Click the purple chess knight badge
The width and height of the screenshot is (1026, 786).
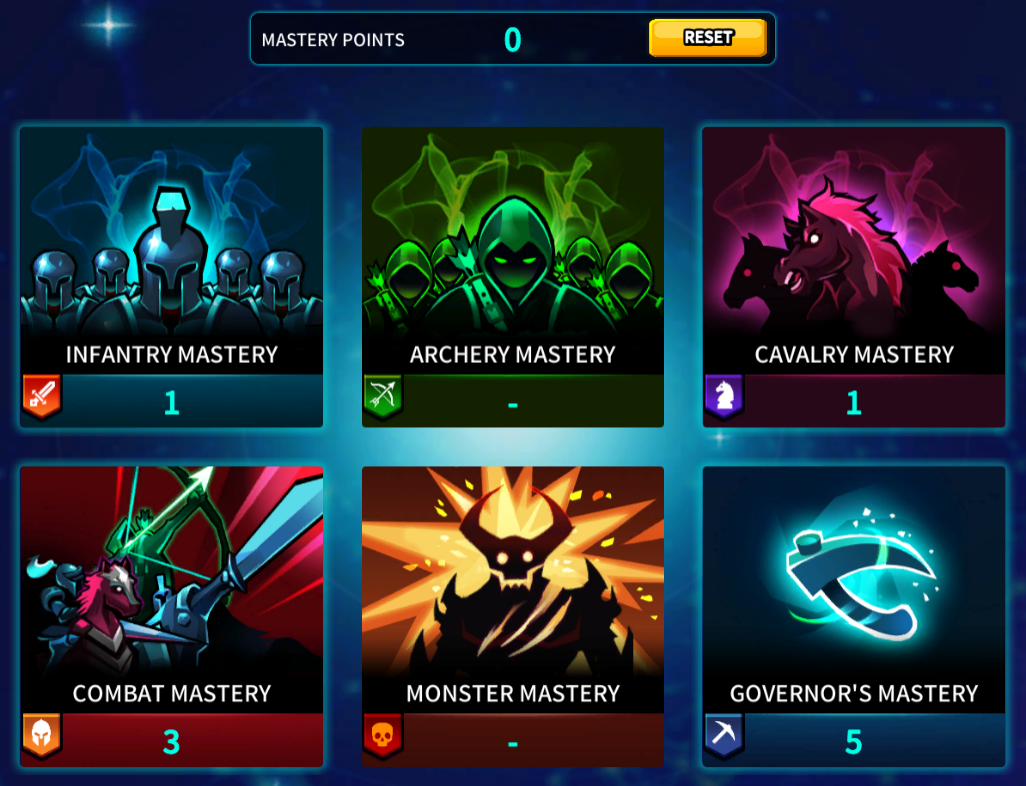point(724,395)
